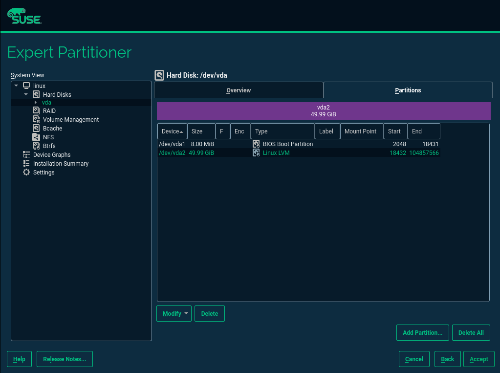
Task: Click the Mount Point column header
Action: coord(362,131)
